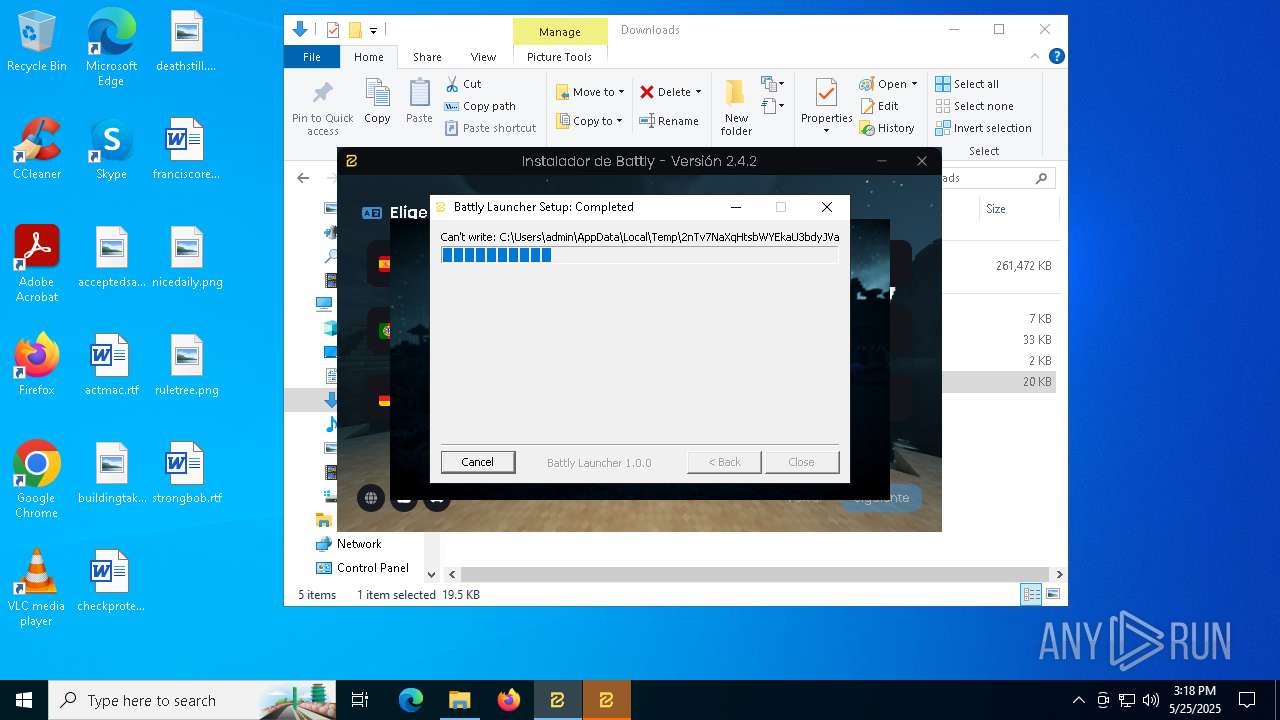
Task: Collapse the Explorer ribbon
Action: tap(1036, 57)
